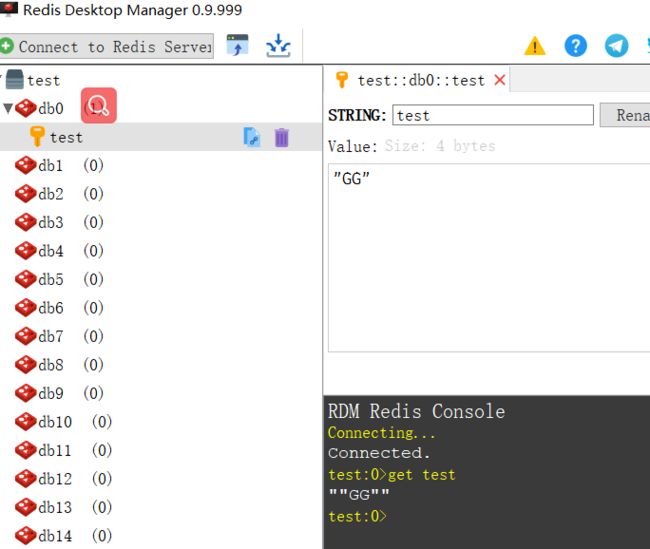650x549 pixels.
Task: Click the import connections icon
Action: 238,45
